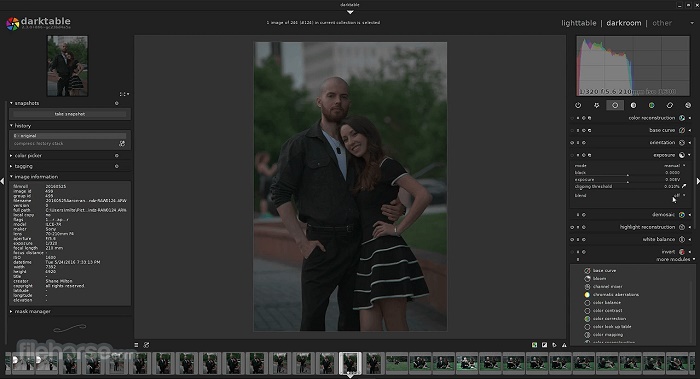Switch to the lighttable view
The width and height of the screenshot is (700, 379).
[579, 23]
